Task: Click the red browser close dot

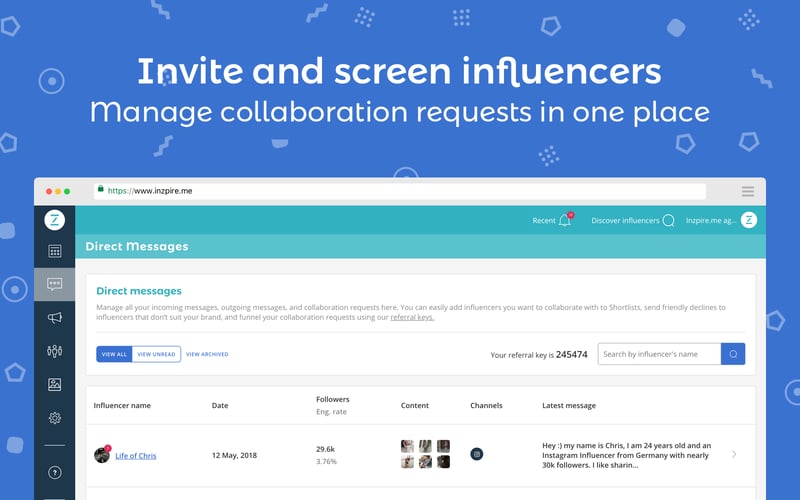Action: pos(49,191)
